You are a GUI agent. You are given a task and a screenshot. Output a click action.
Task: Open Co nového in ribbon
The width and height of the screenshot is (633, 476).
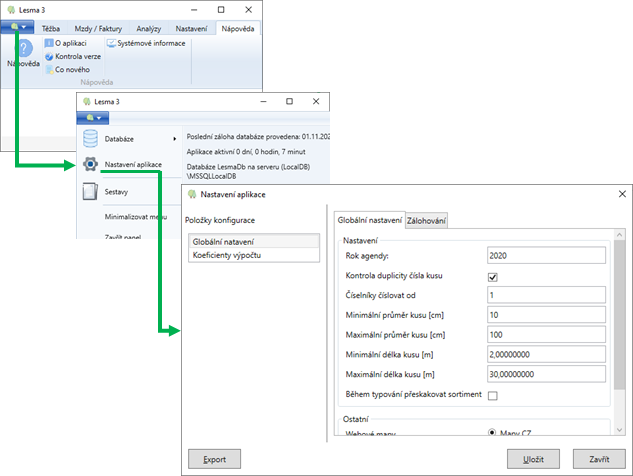[x=49, y=70]
